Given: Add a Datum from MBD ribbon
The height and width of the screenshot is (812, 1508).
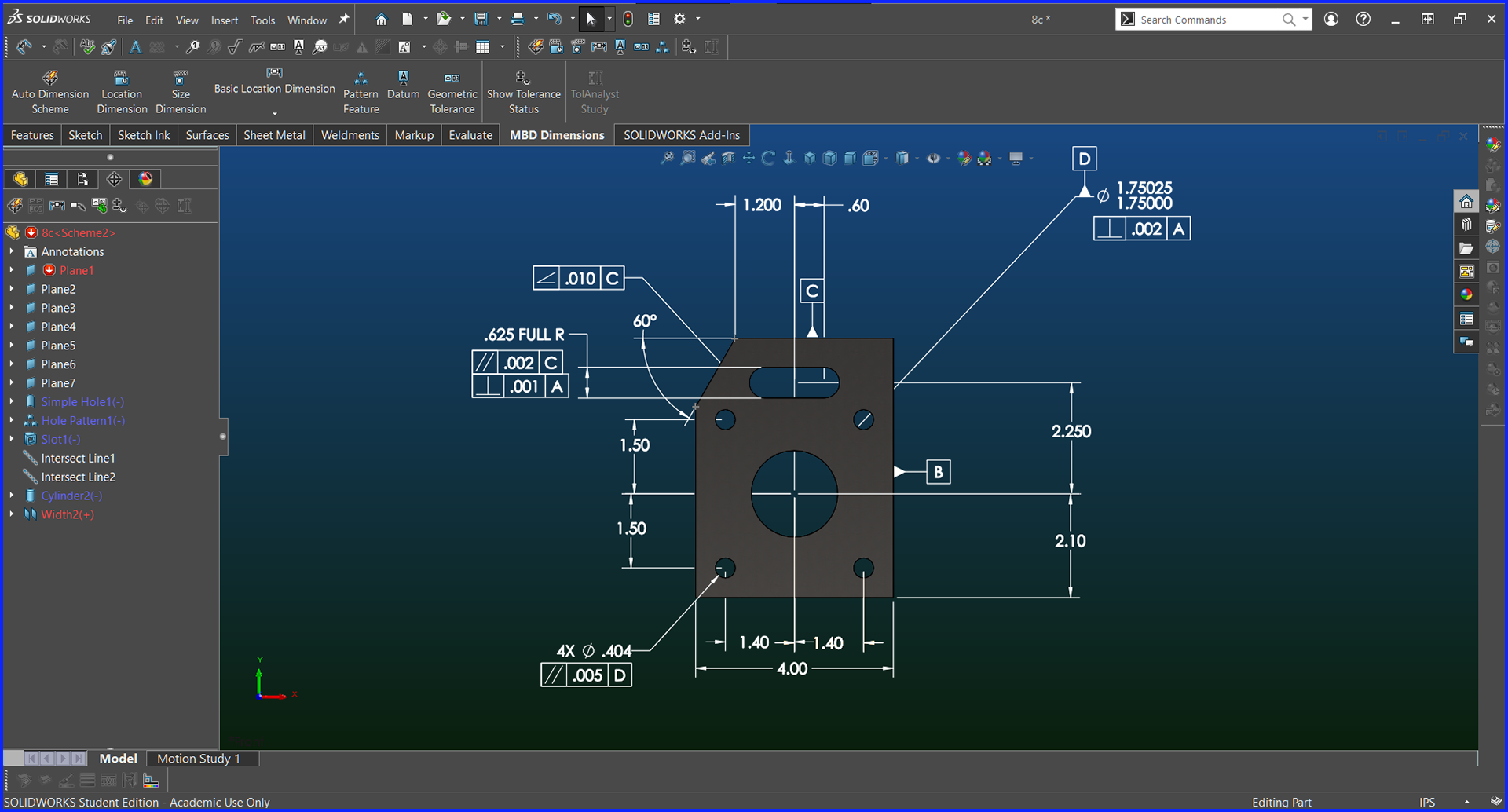Looking at the screenshot, I should point(403,85).
